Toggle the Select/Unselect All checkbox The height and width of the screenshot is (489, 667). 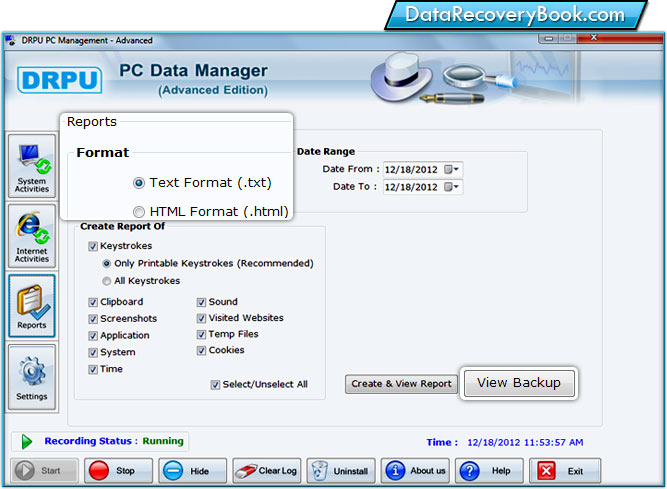click(215, 385)
